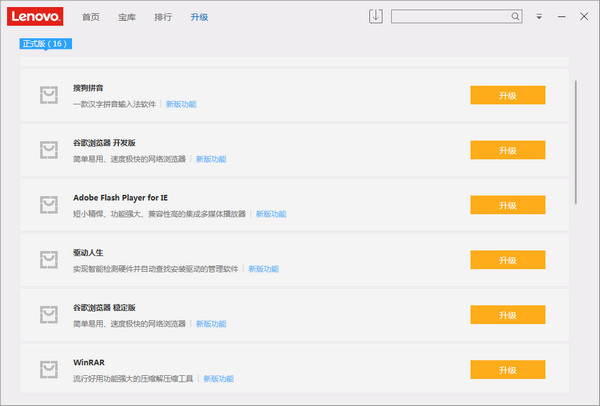
Task: View 新版功能 for 搜狗拼音
Action: 181,104
